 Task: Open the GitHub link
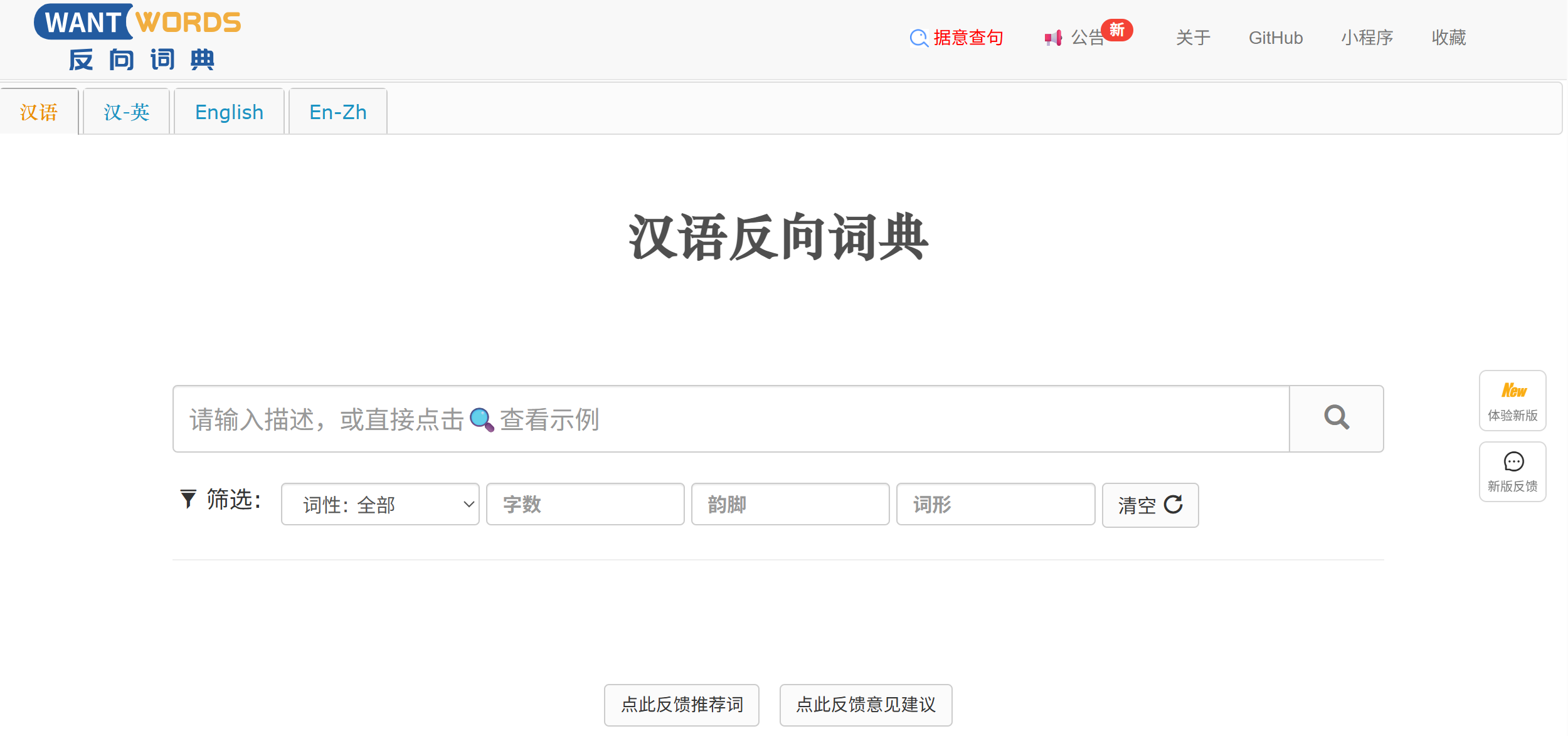(x=1275, y=38)
